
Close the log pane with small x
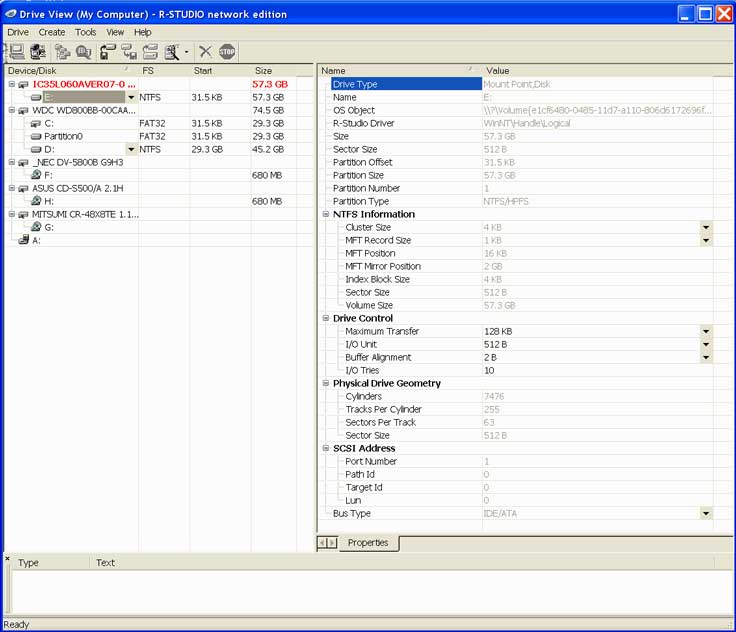click(x=7, y=558)
